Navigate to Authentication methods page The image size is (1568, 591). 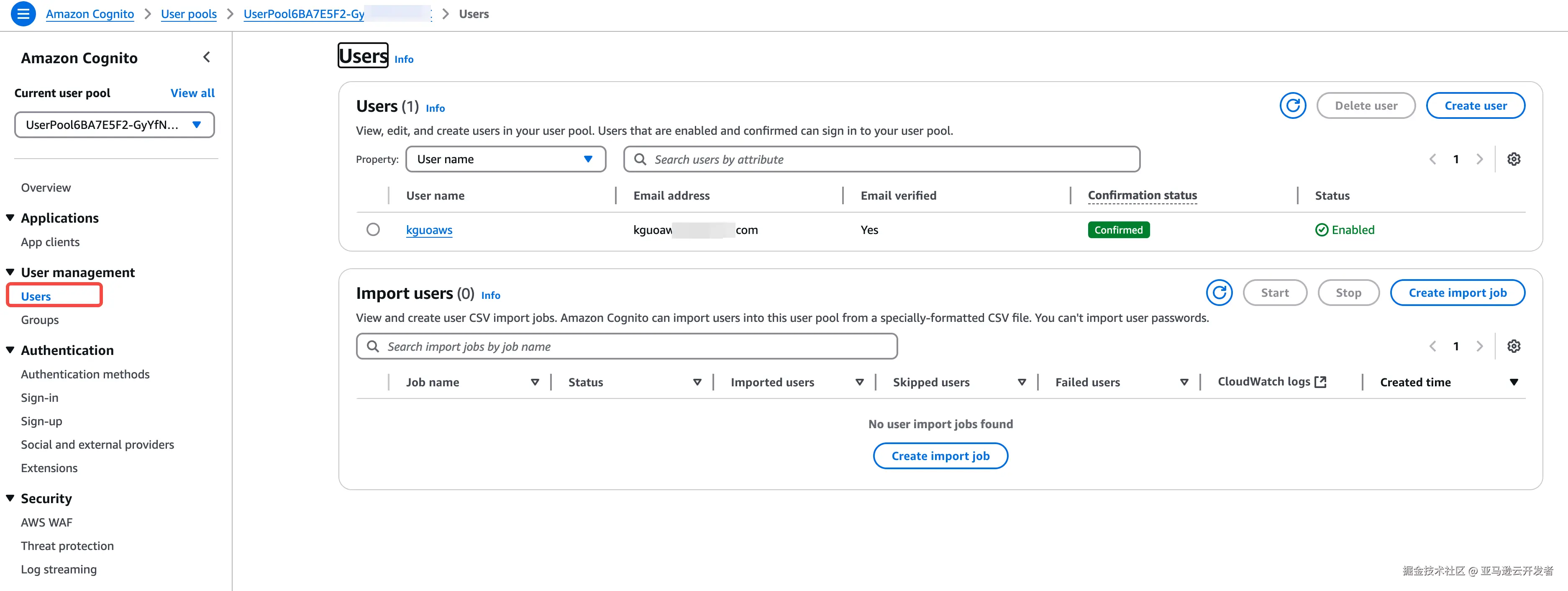85,374
